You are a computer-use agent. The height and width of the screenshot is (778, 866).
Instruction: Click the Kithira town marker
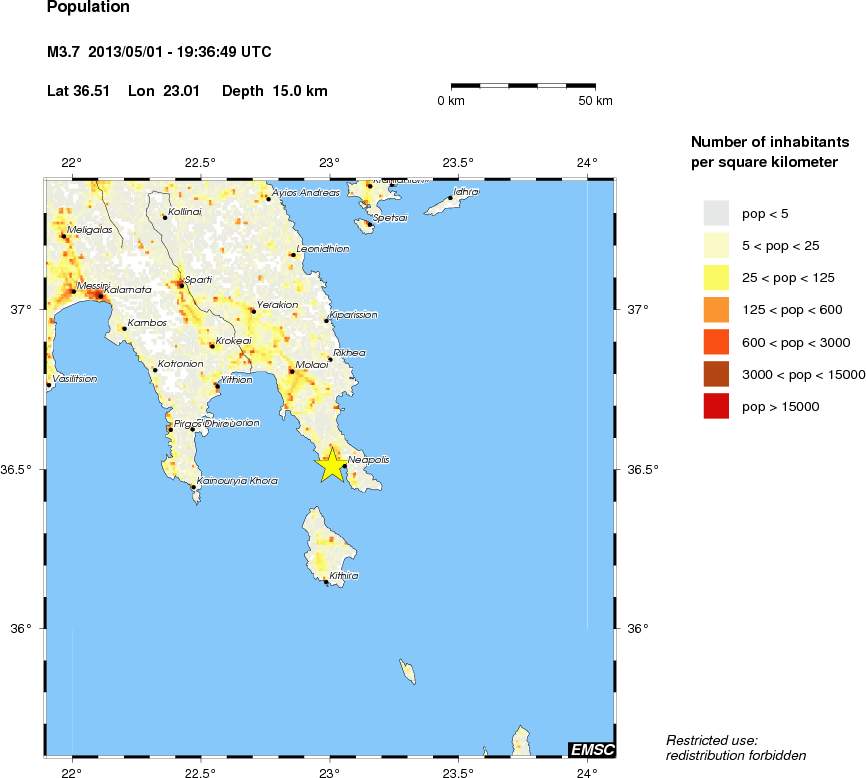[327, 582]
